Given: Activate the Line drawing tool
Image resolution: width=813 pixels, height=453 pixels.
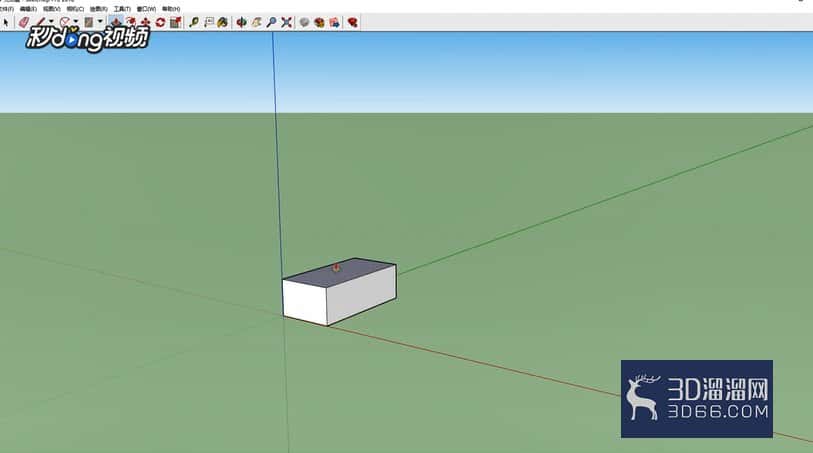Looking at the screenshot, I should tap(40, 22).
